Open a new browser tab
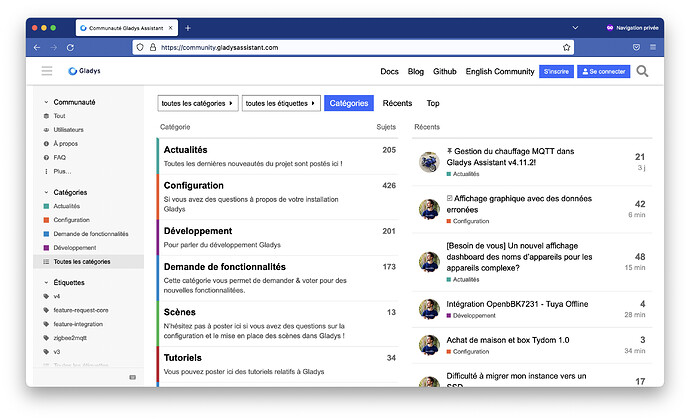This screenshot has height=420, width=690. pos(188,27)
